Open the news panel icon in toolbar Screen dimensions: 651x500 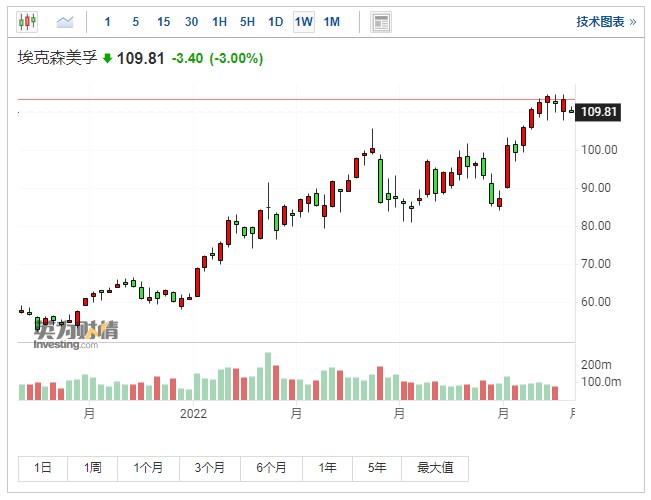click(380, 21)
